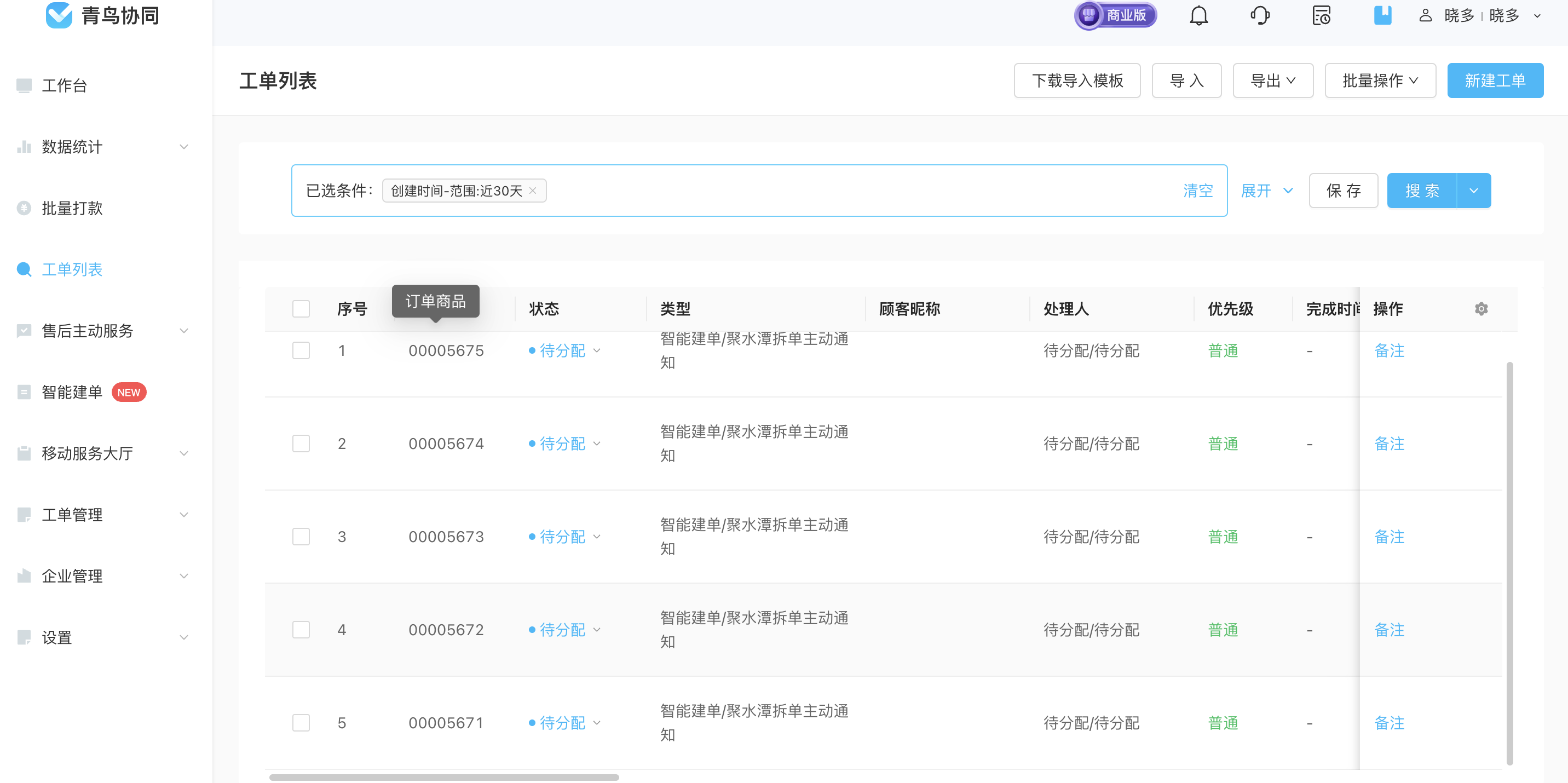Open status dropdown for row 00005673
This screenshot has height=783, width=1568.
597,537
